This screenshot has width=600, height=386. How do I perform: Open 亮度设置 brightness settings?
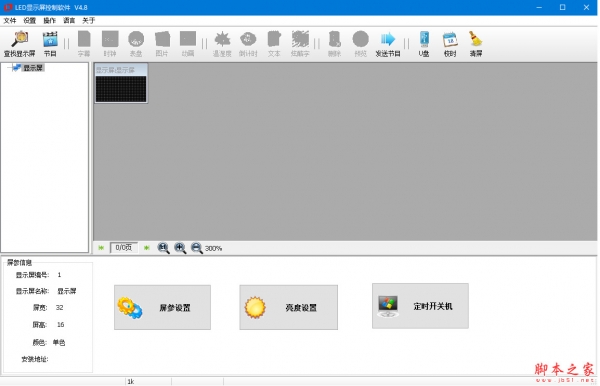(x=289, y=307)
